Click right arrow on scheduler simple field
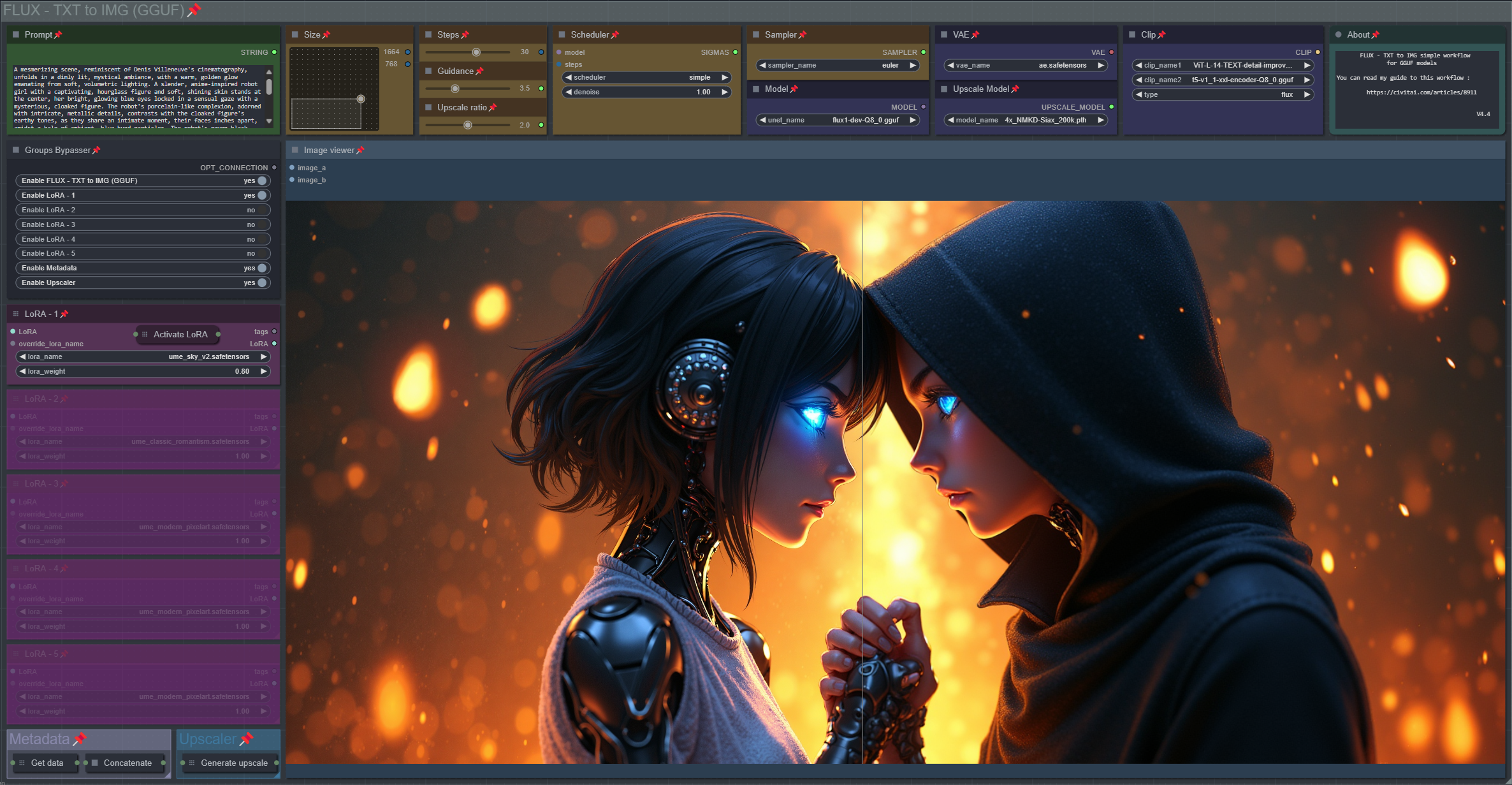The image size is (1512, 785). point(724,77)
